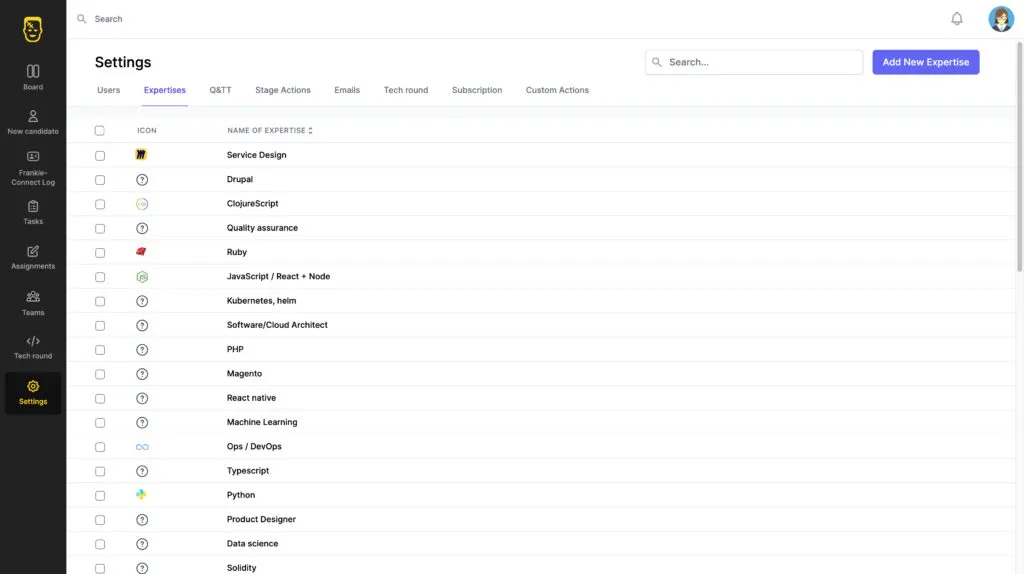Open the PHP expertise name
The image size is (1024, 574).
click(x=235, y=349)
